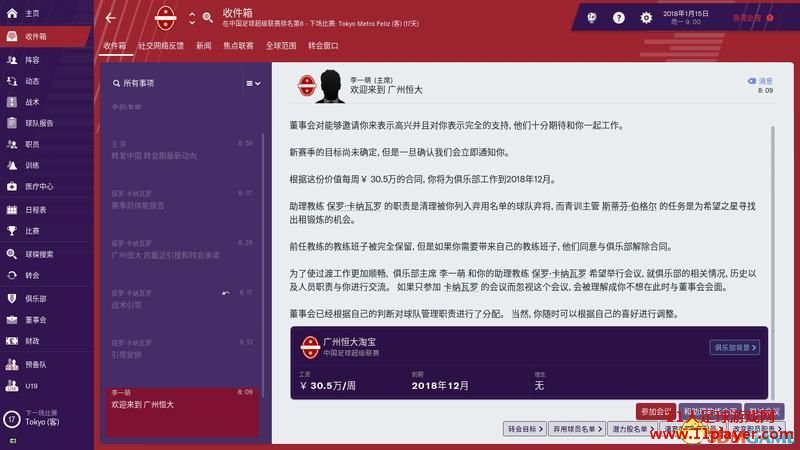This screenshot has height=450, width=800.
Task: Click the inbox list scrollbar
Action: [x=263, y=265]
